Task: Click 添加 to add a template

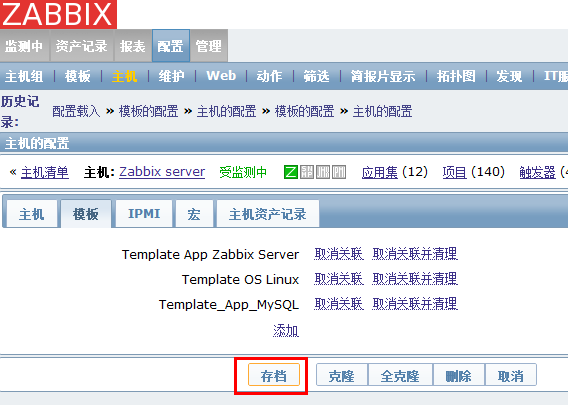Action: pos(286,331)
